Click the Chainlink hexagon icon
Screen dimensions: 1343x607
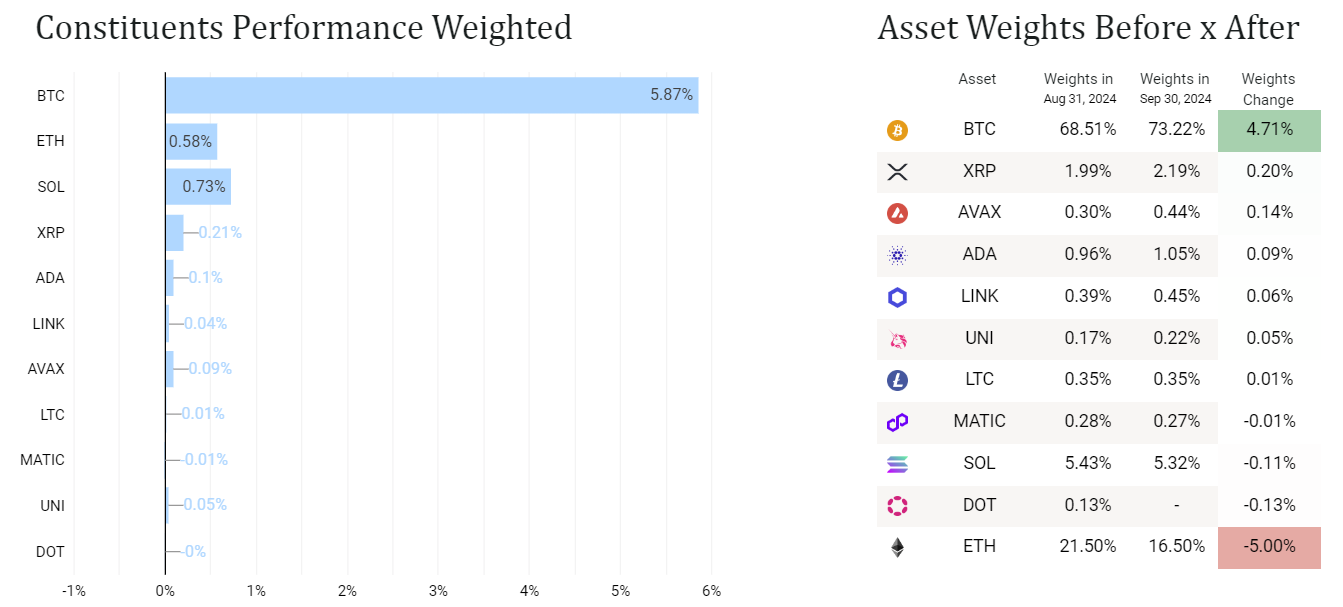[x=897, y=297]
